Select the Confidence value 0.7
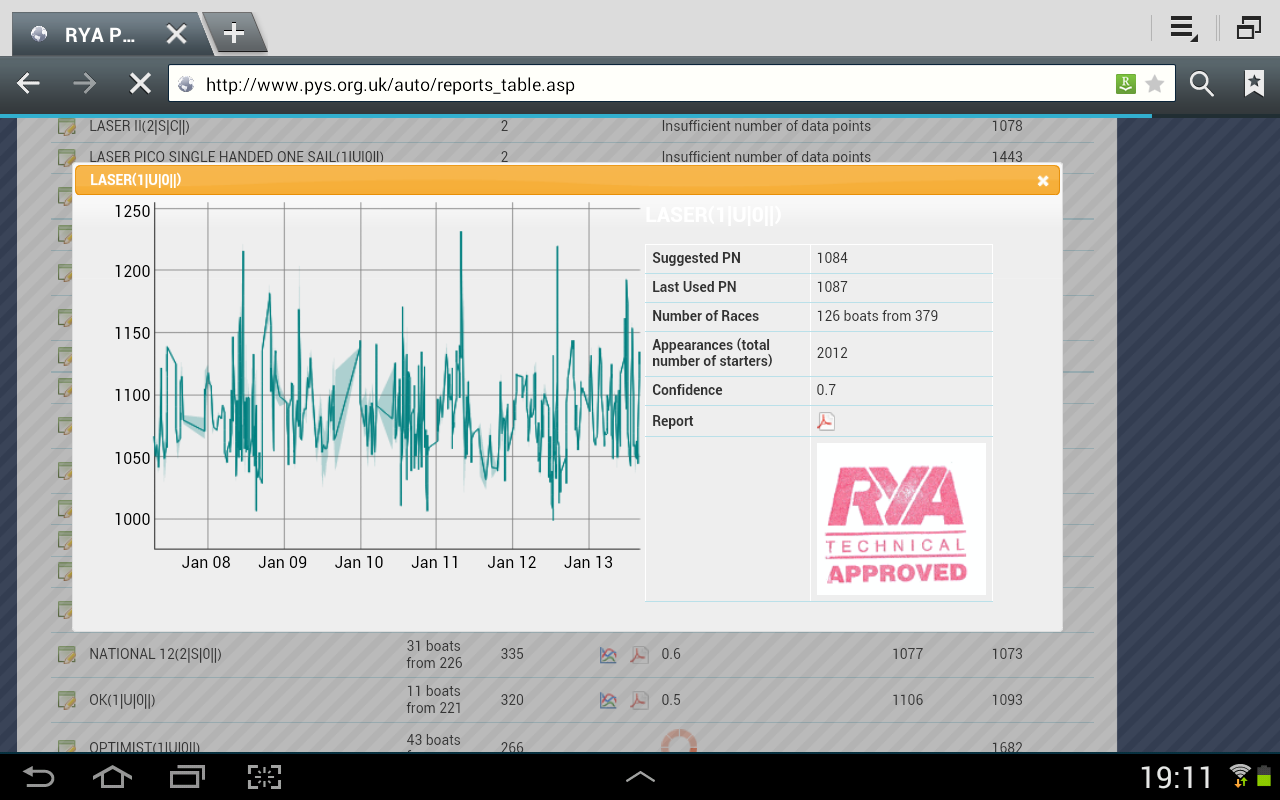Screen dimensions: 1280x800 [826, 390]
